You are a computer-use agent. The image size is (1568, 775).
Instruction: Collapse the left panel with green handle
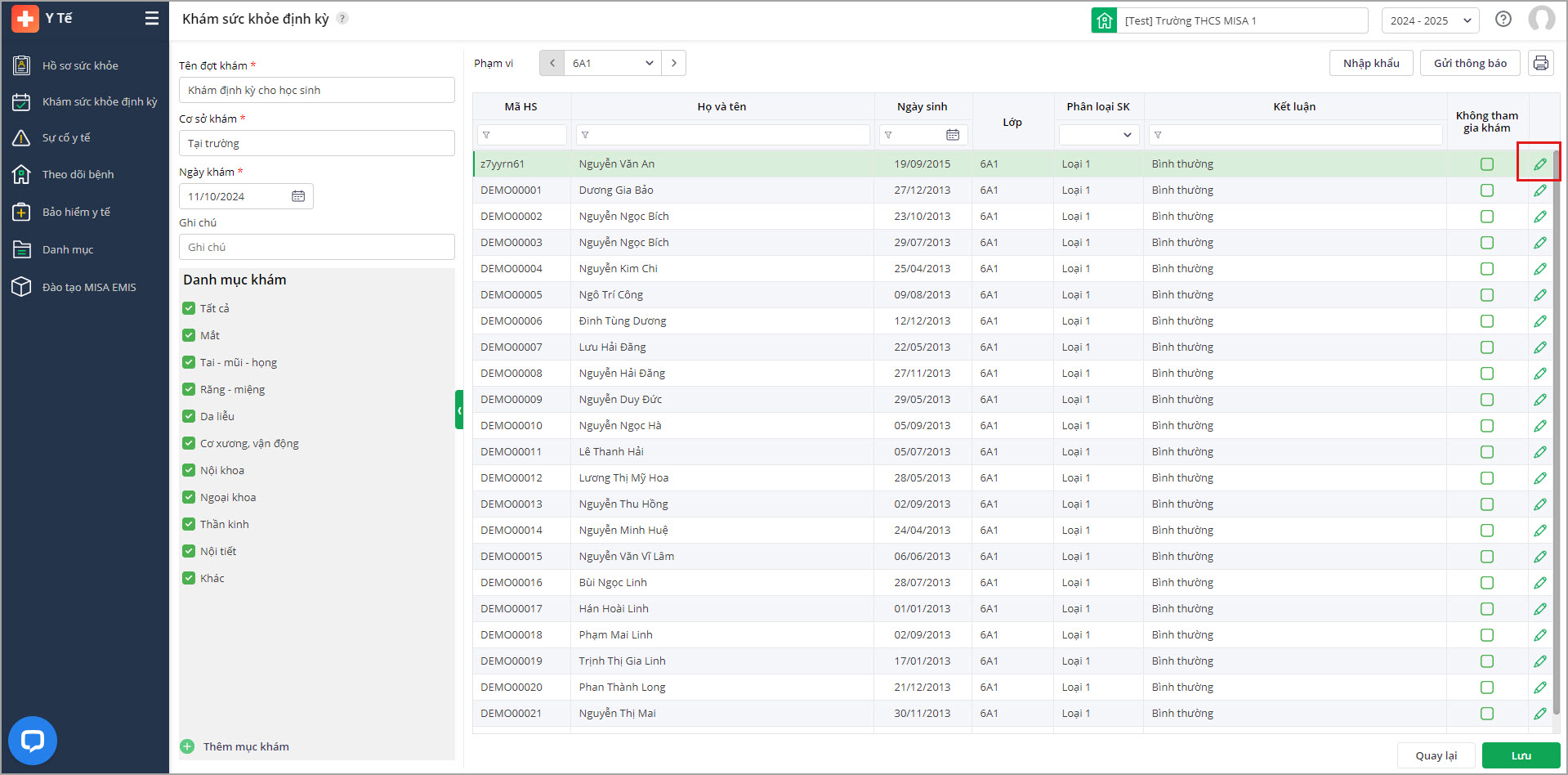point(459,410)
